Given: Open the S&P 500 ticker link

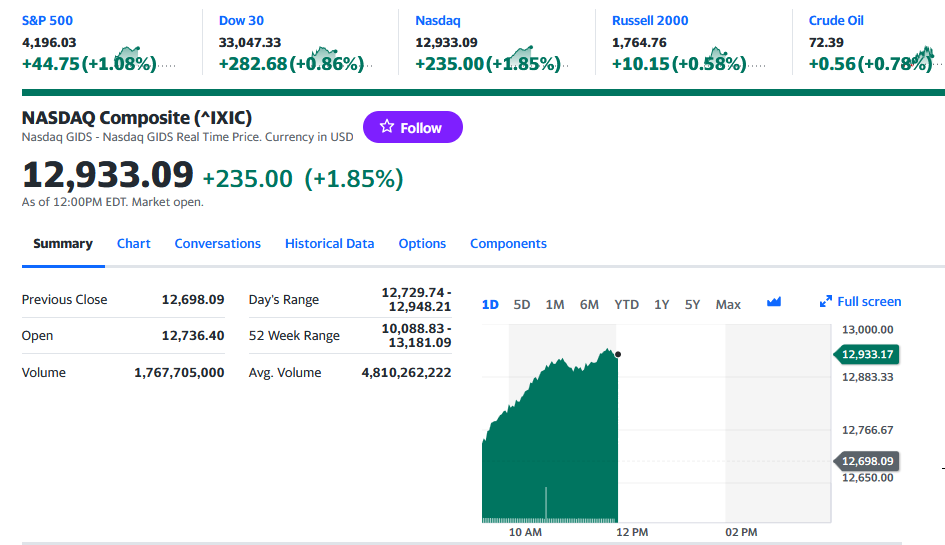Looking at the screenshot, I should click(x=47, y=20).
